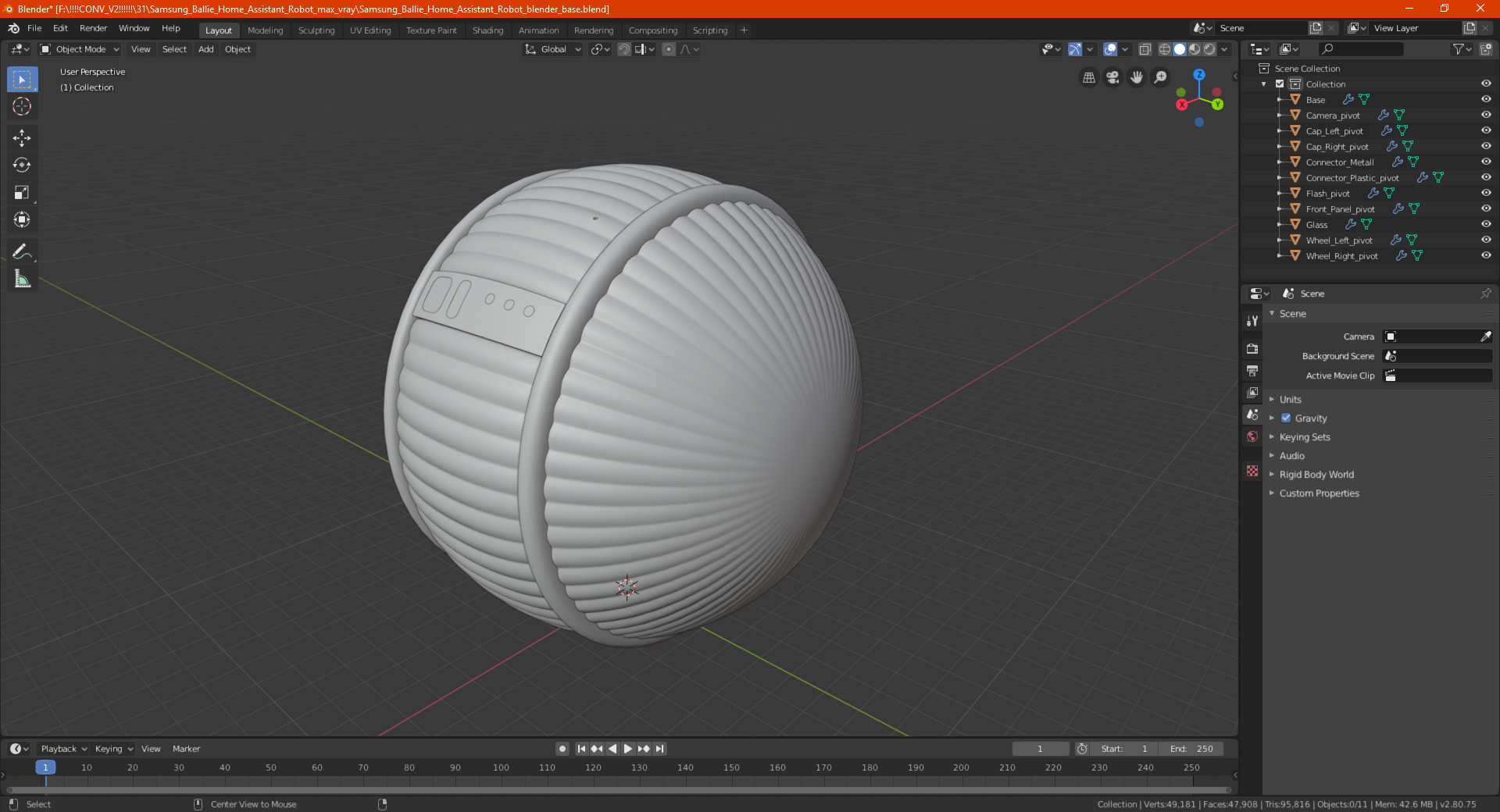Click the End frame field
1500x812 pixels.
point(1191,749)
